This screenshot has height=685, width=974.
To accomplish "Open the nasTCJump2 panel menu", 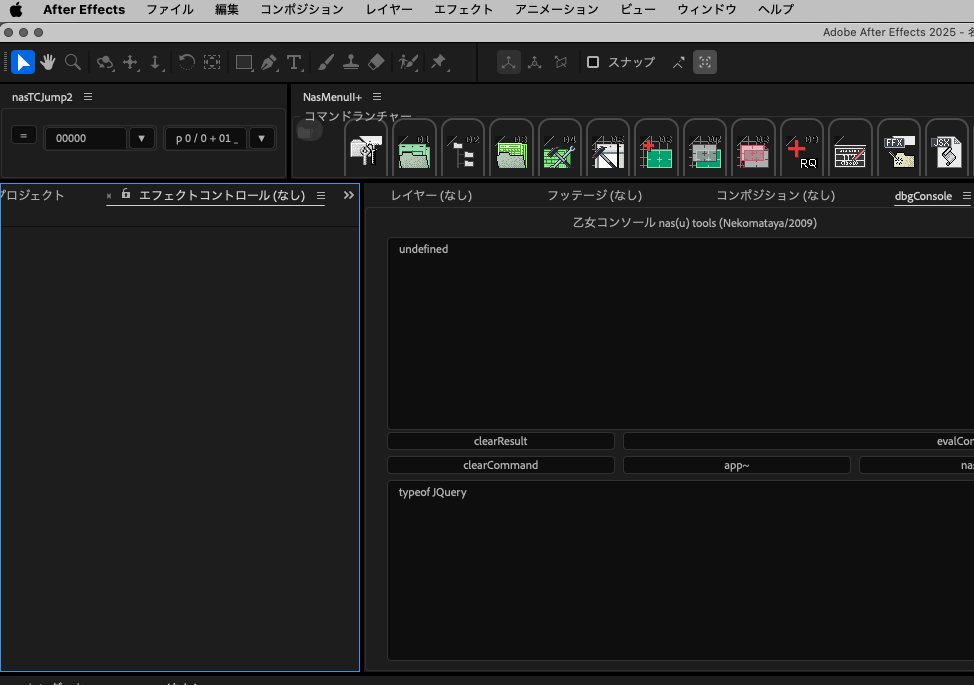I will (x=88, y=97).
